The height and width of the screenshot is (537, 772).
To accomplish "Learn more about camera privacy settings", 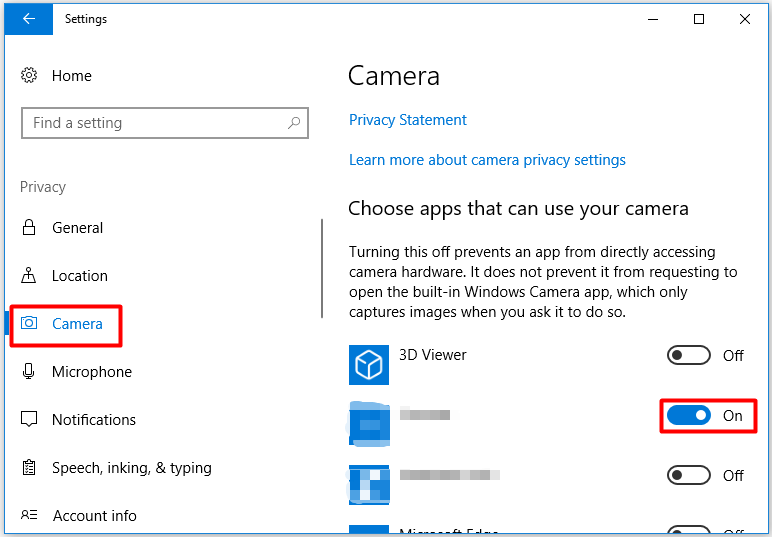I will (x=487, y=160).
